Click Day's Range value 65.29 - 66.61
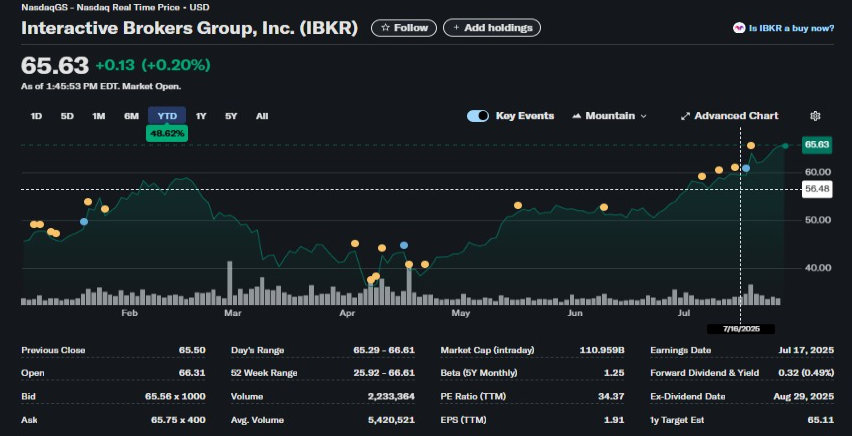This screenshot has width=852, height=436. click(384, 350)
